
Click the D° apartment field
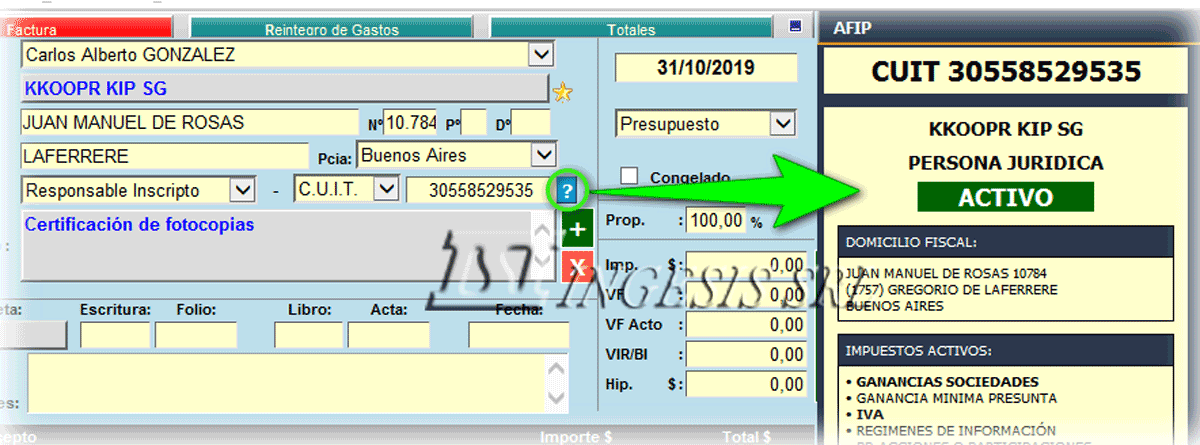(530, 123)
